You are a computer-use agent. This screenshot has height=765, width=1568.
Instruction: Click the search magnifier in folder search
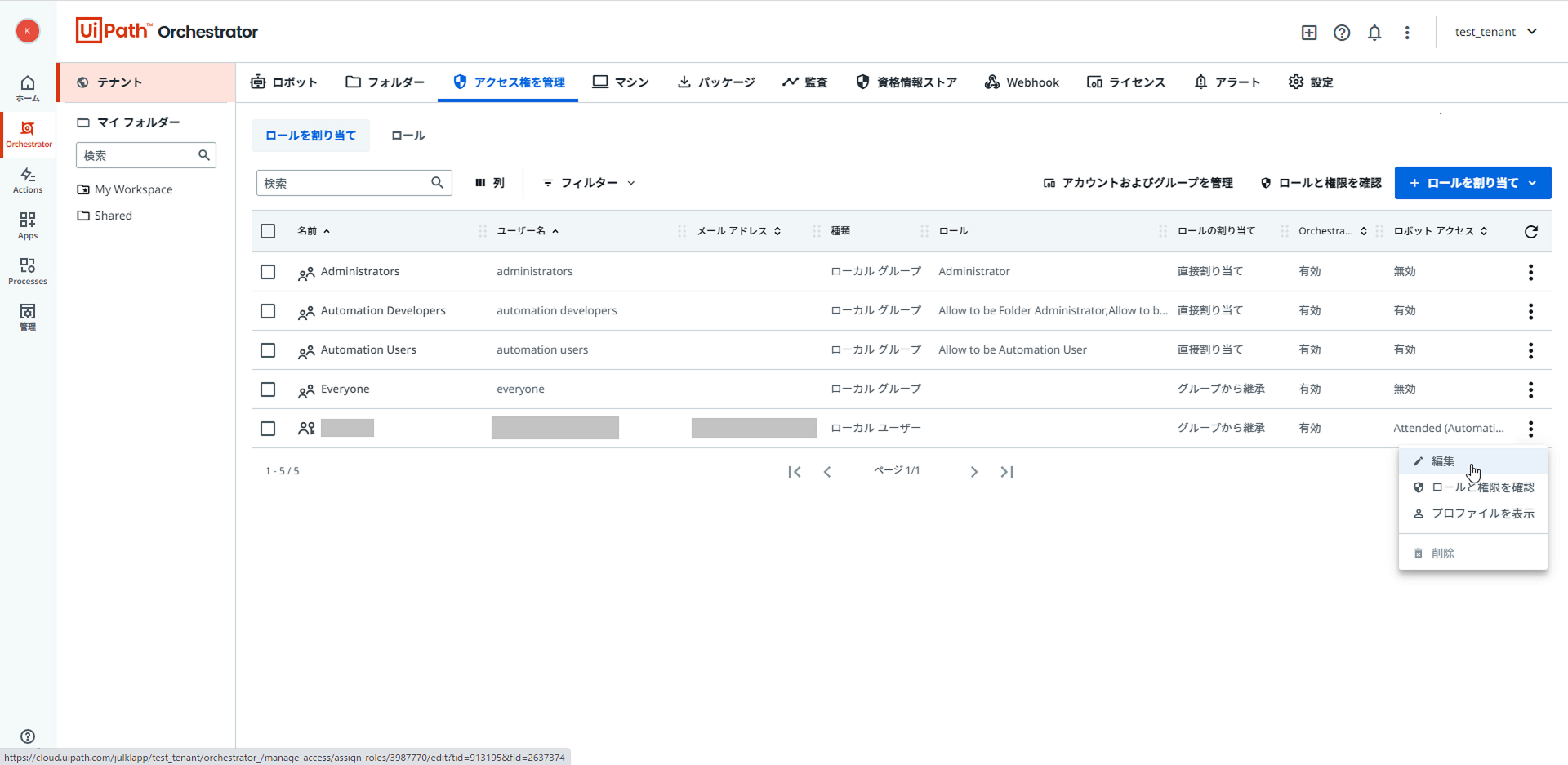point(204,155)
